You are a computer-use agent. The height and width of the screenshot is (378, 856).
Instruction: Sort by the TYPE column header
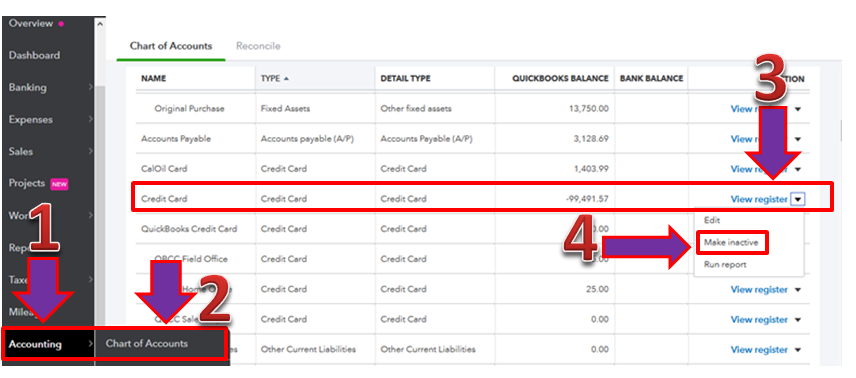275,79
